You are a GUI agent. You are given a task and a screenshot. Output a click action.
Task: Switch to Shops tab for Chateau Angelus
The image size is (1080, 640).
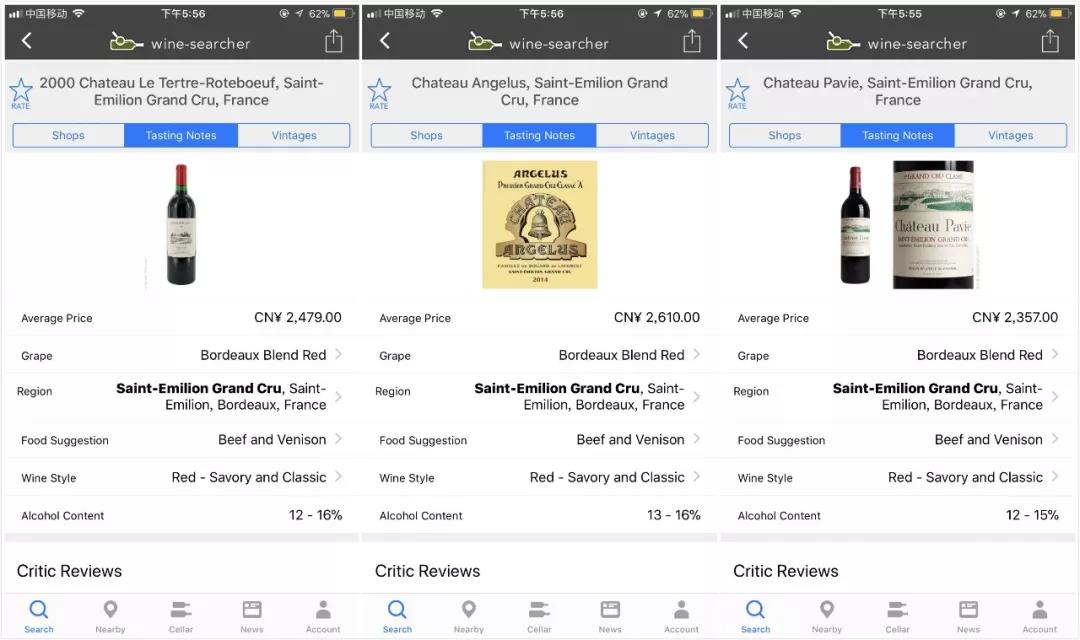coord(426,135)
